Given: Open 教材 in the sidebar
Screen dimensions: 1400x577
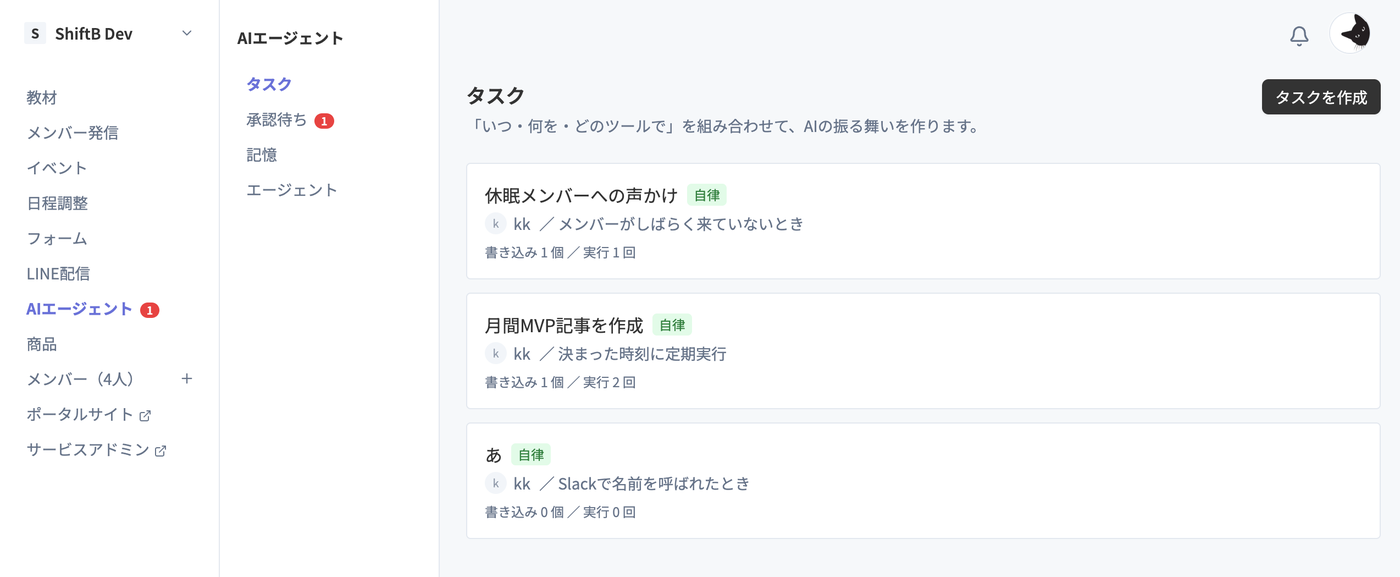Looking at the screenshot, I should tap(42, 98).
